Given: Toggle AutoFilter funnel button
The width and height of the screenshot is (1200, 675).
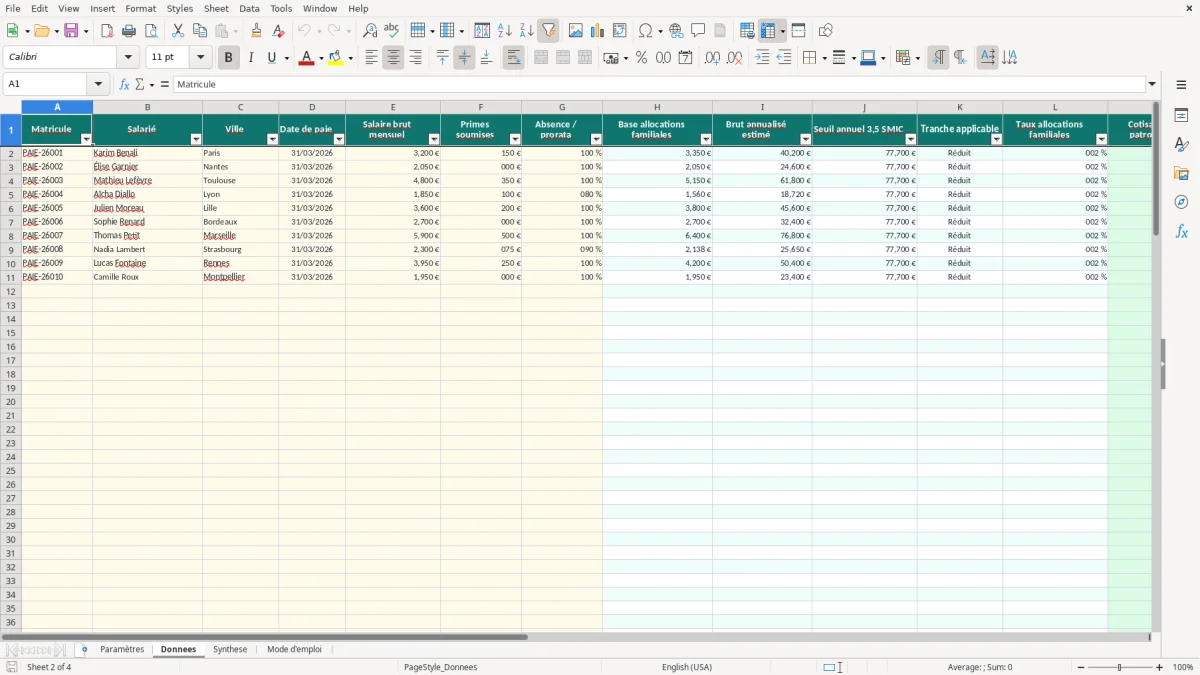Looking at the screenshot, I should (548, 31).
